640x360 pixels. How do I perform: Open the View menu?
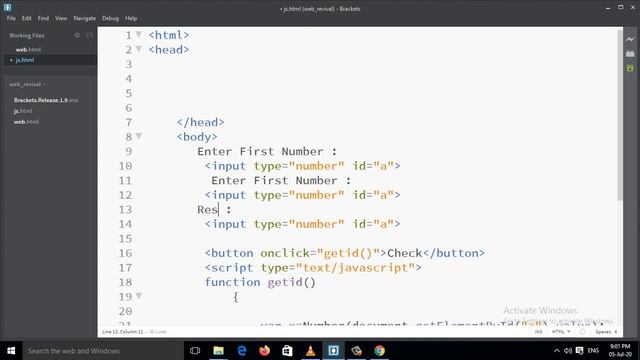pos(61,18)
